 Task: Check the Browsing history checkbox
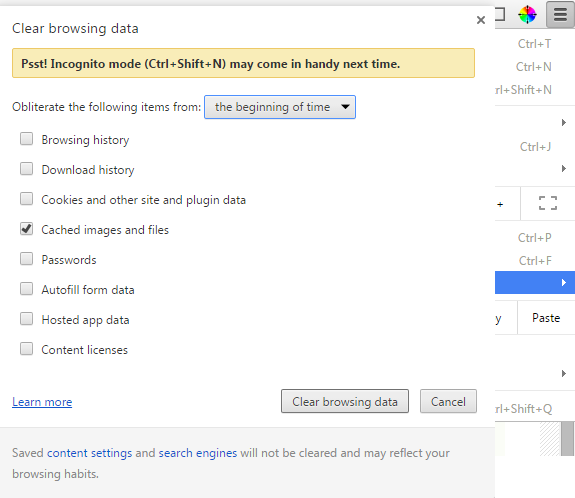coord(26,139)
